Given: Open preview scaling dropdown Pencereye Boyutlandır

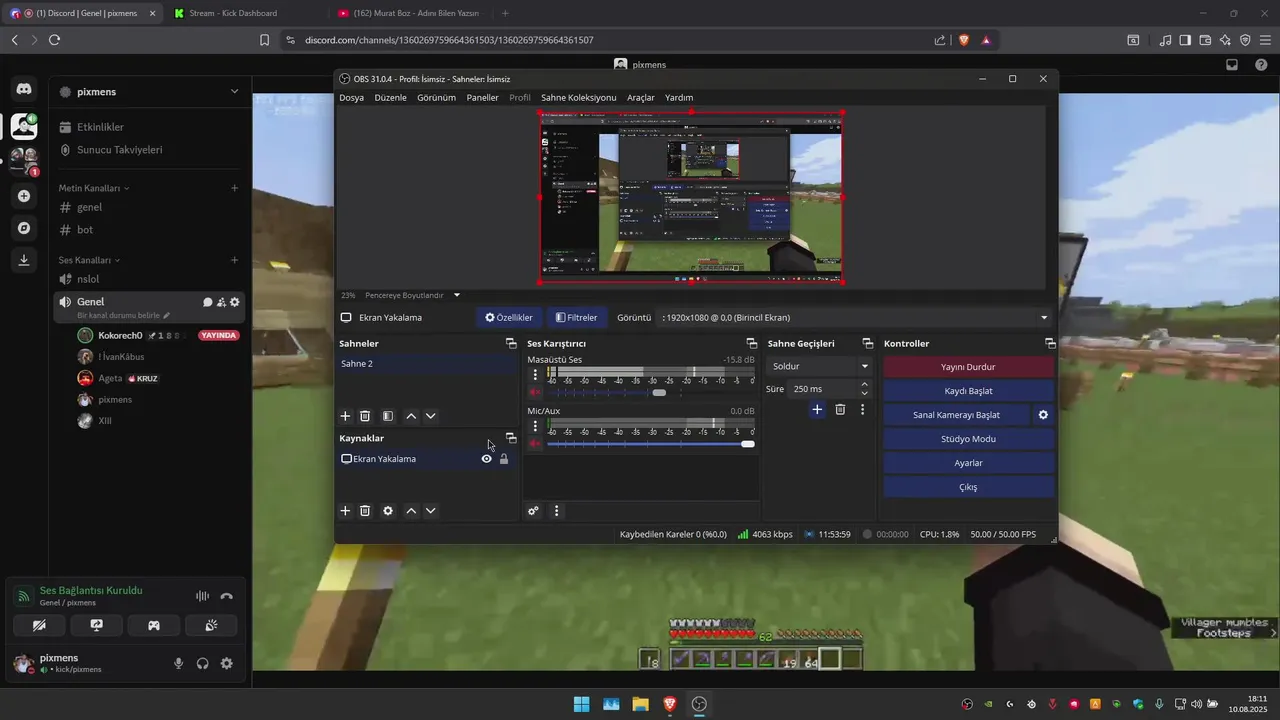Looking at the screenshot, I should click(x=457, y=295).
